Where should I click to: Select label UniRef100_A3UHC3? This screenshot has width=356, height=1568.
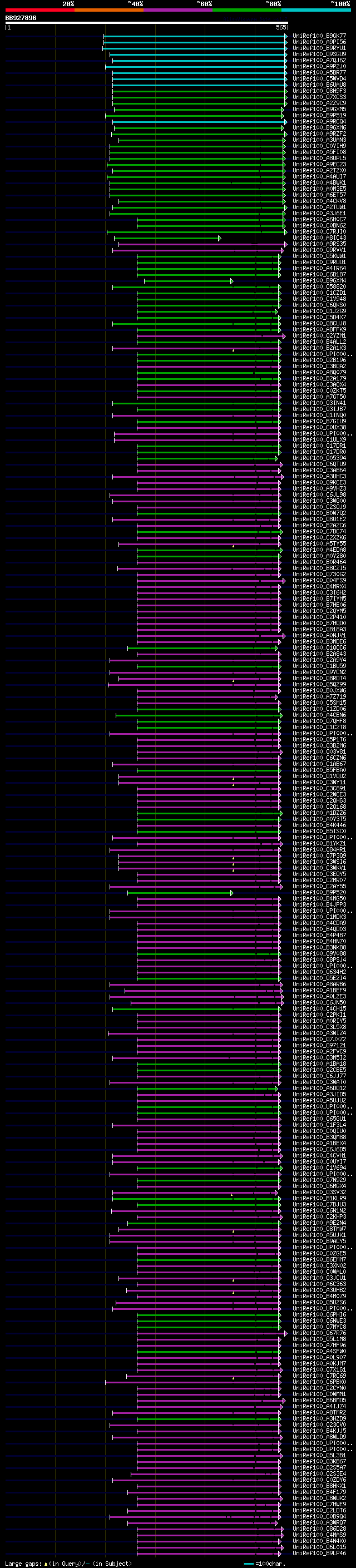(x=319, y=477)
